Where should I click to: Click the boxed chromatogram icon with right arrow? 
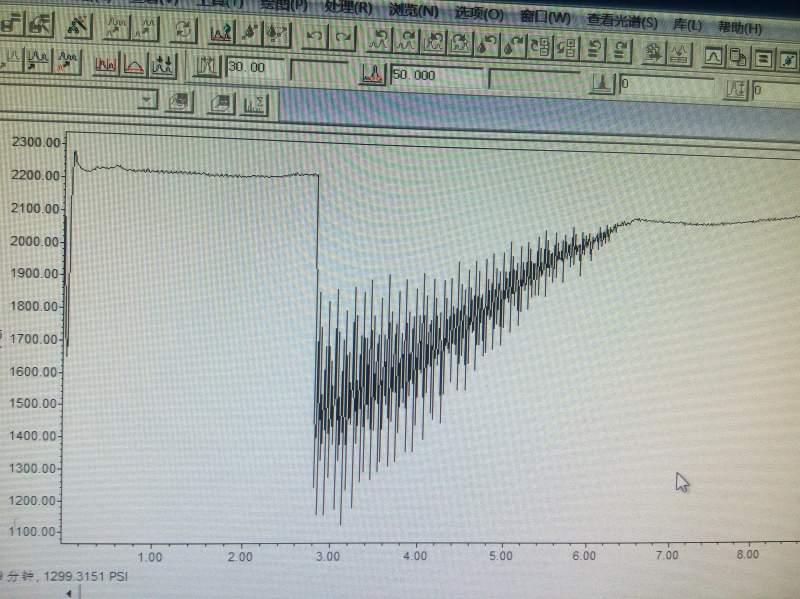[x=461, y=44]
